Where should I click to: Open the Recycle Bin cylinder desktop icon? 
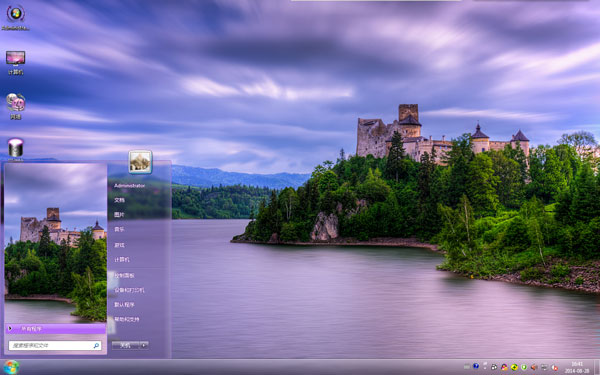pos(16,149)
